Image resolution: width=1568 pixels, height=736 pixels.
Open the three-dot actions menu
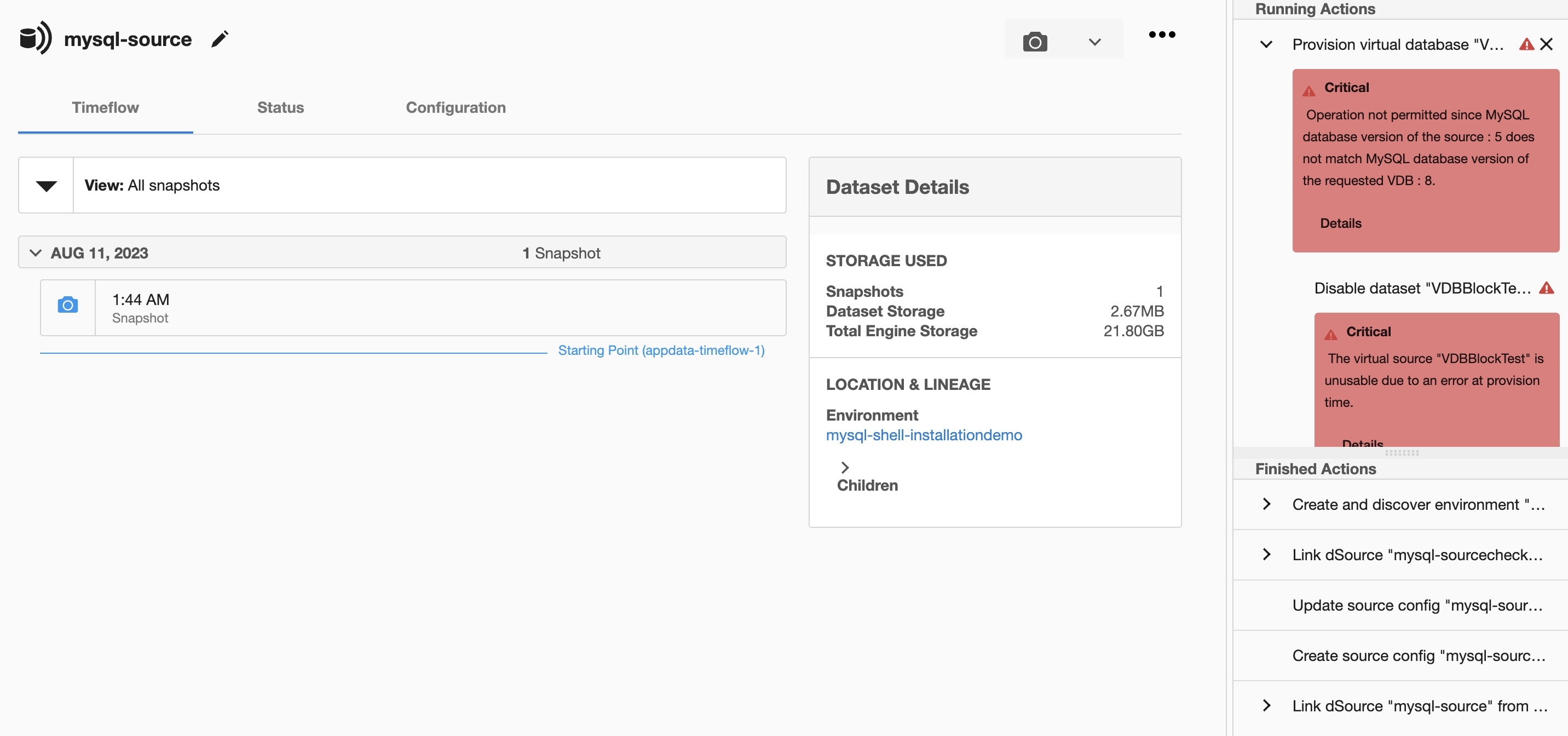[1161, 34]
